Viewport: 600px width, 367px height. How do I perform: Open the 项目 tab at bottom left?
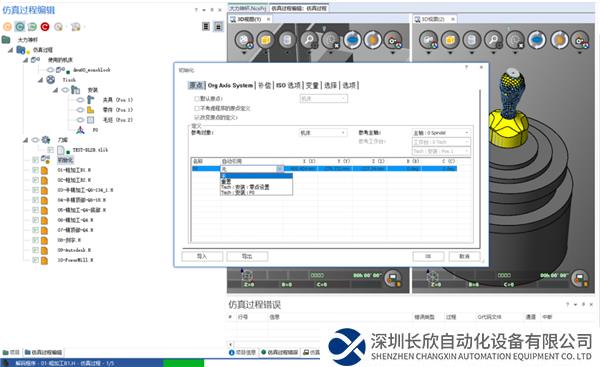tap(11, 352)
